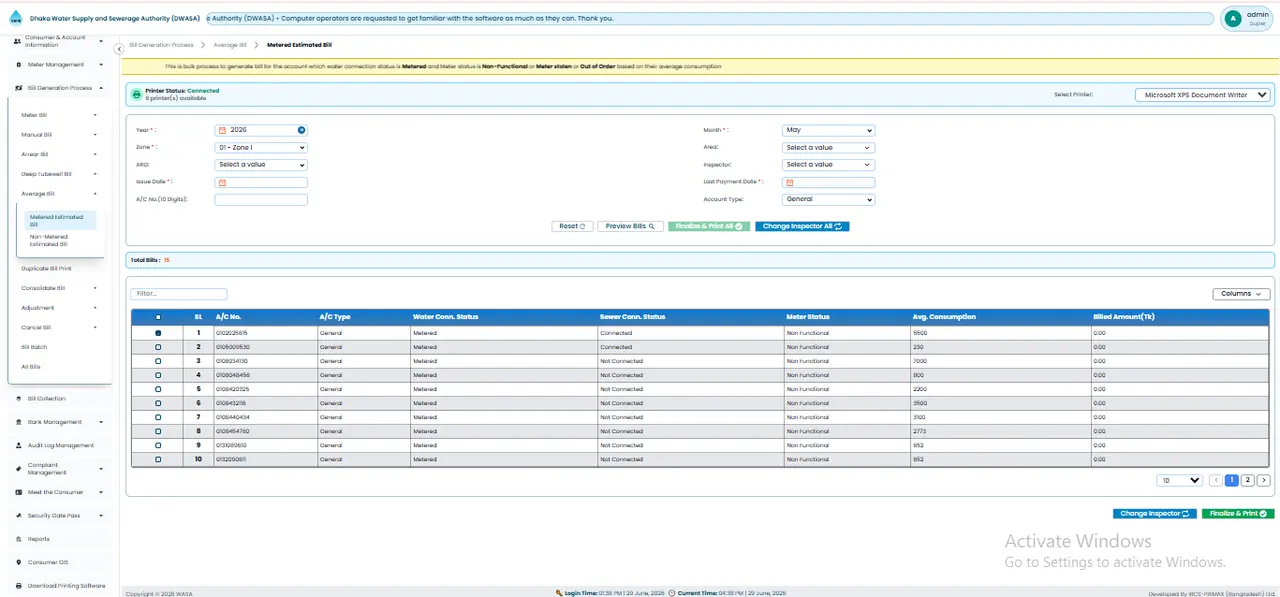The height and width of the screenshot is (597, 1280).
Task: Collapse the sidebar with the chevron toggle
Action: click(119, 48)
